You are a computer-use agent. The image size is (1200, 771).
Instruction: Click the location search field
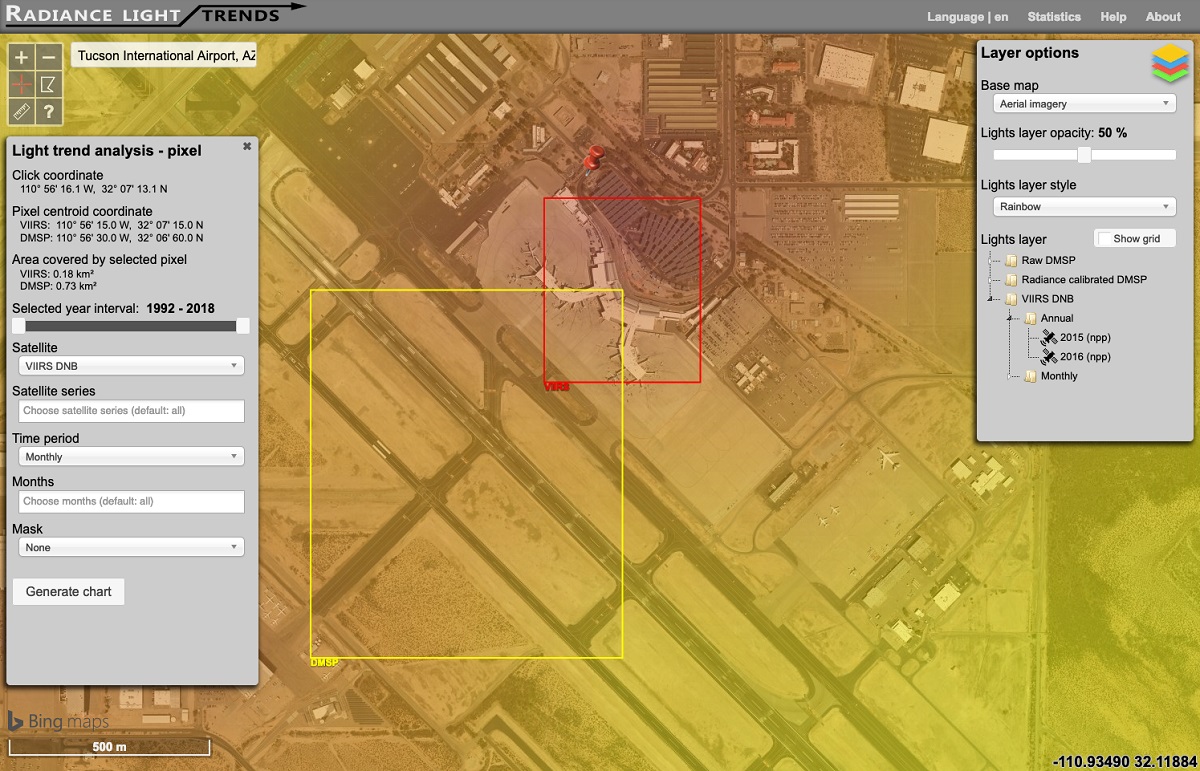(165, 56)
